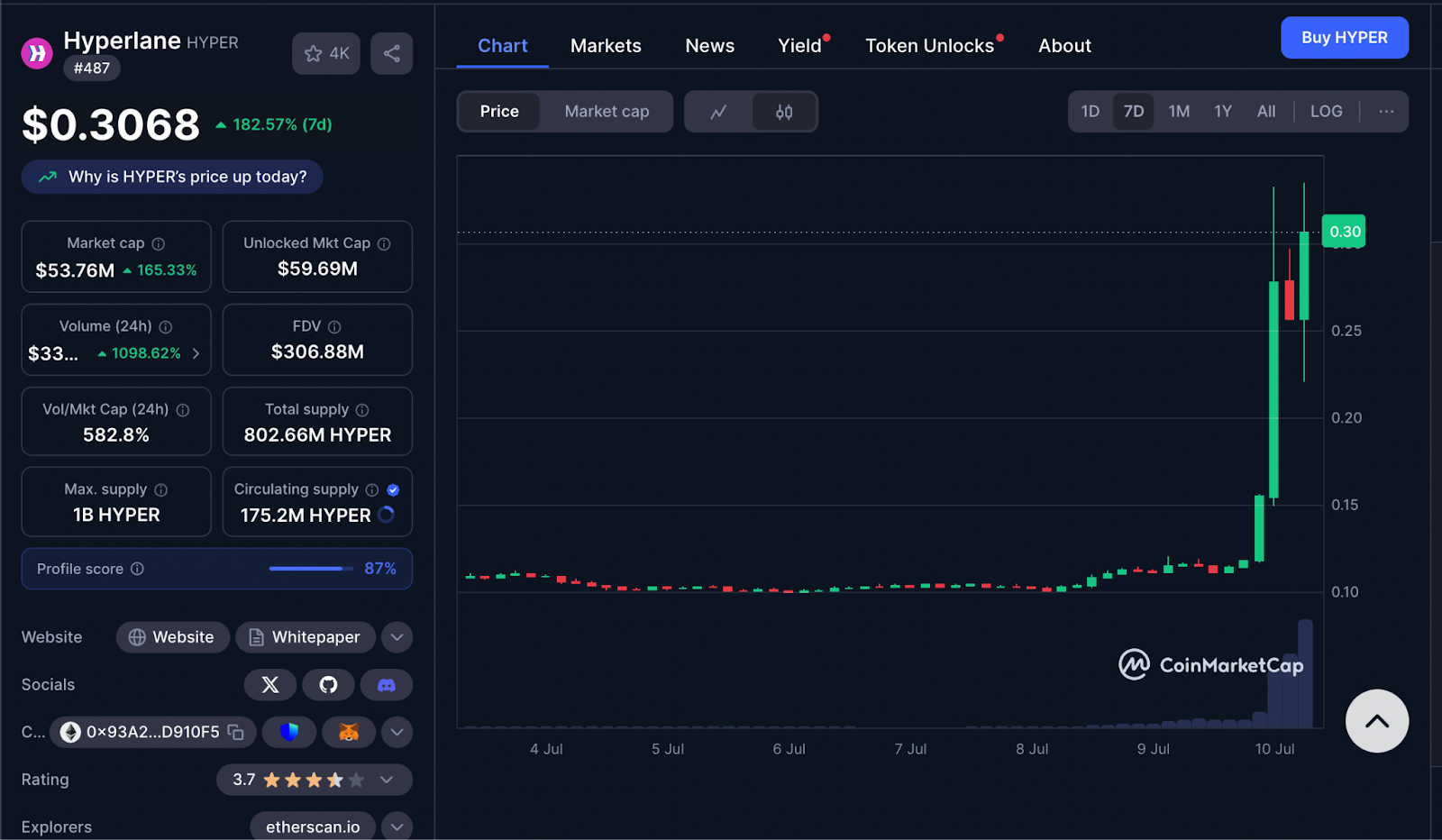Click the 582.8% Vol/Mkt Cap value
The height and width of the screenshot is (840, 1442).
pyautogui.click(x=116, y=435)
